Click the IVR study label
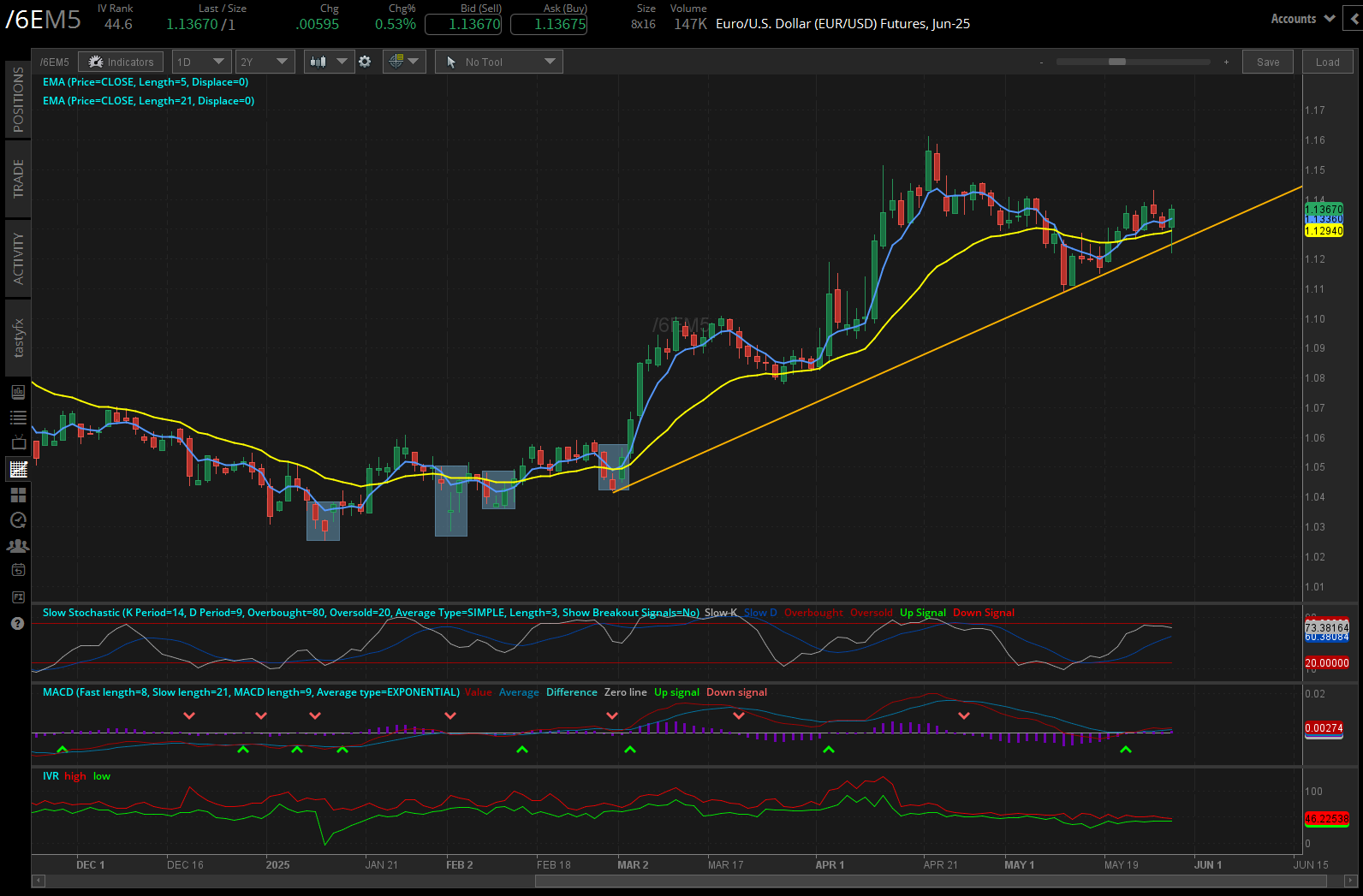The height and width of the screenshot is (896, 1363). [51, 776]
